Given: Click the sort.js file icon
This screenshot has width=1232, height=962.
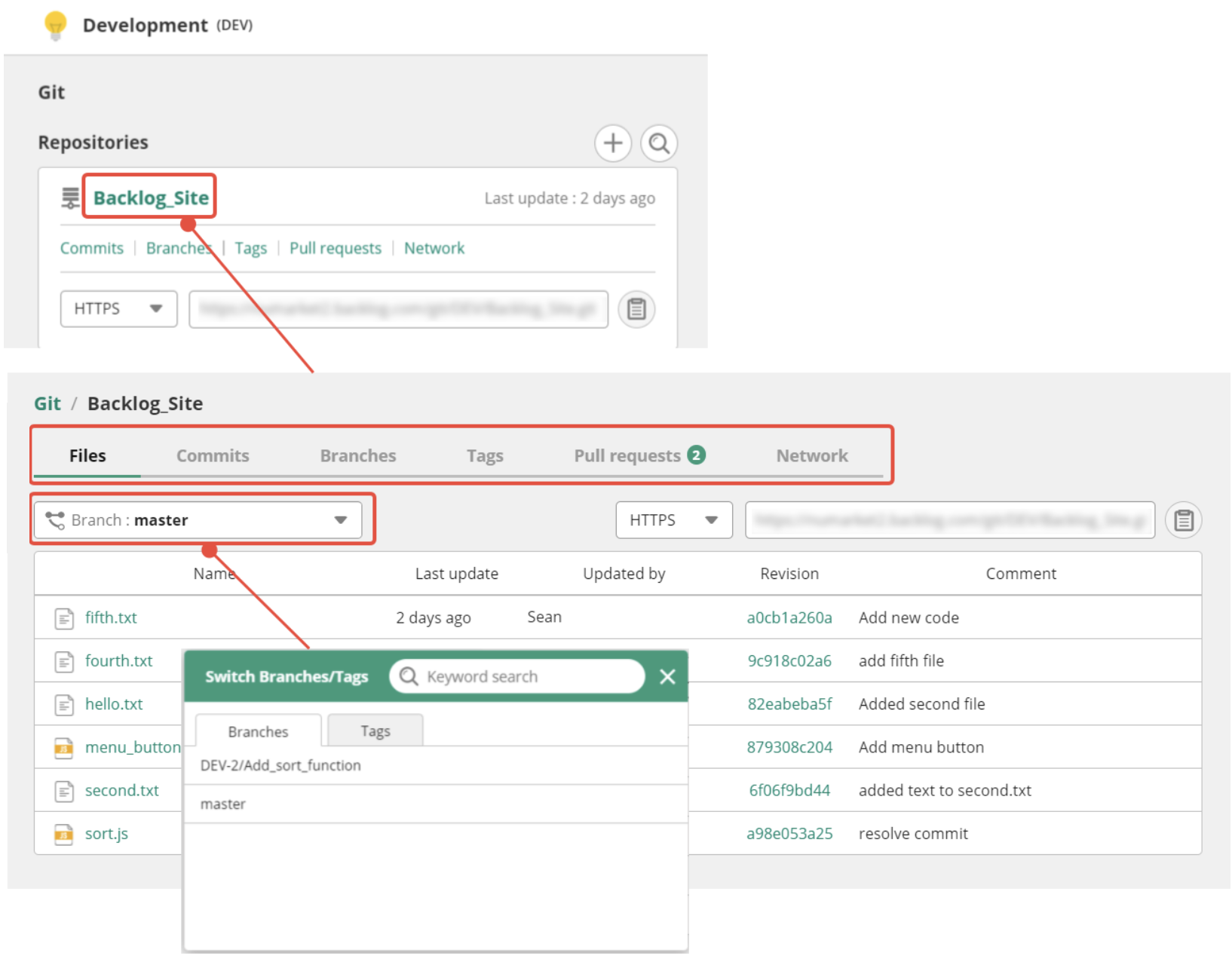Looking at the screenshot, I should point(64,835).
